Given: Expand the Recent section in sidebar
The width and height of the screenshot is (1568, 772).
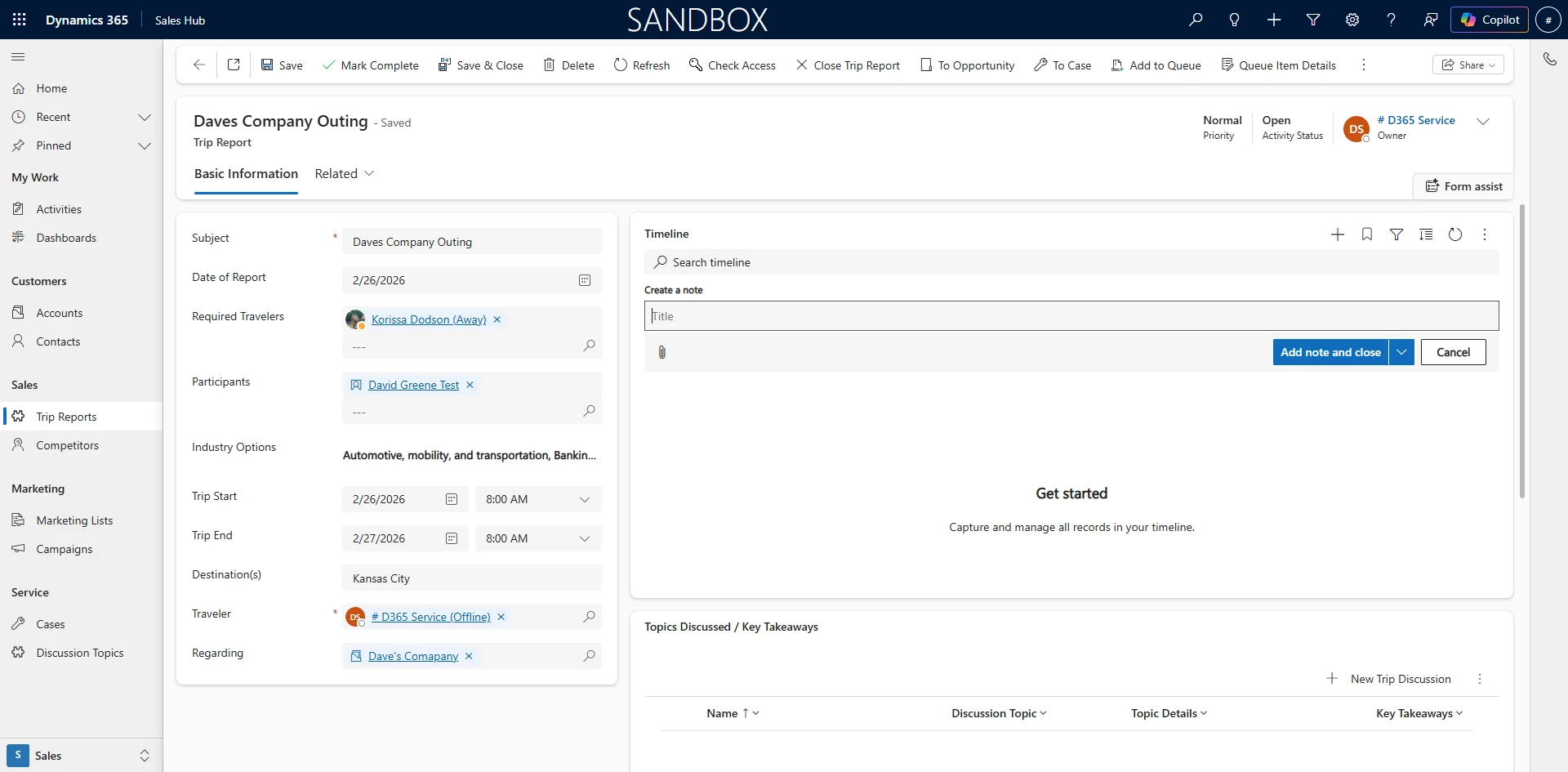Looking at the screenshot, I should (145, 117).
